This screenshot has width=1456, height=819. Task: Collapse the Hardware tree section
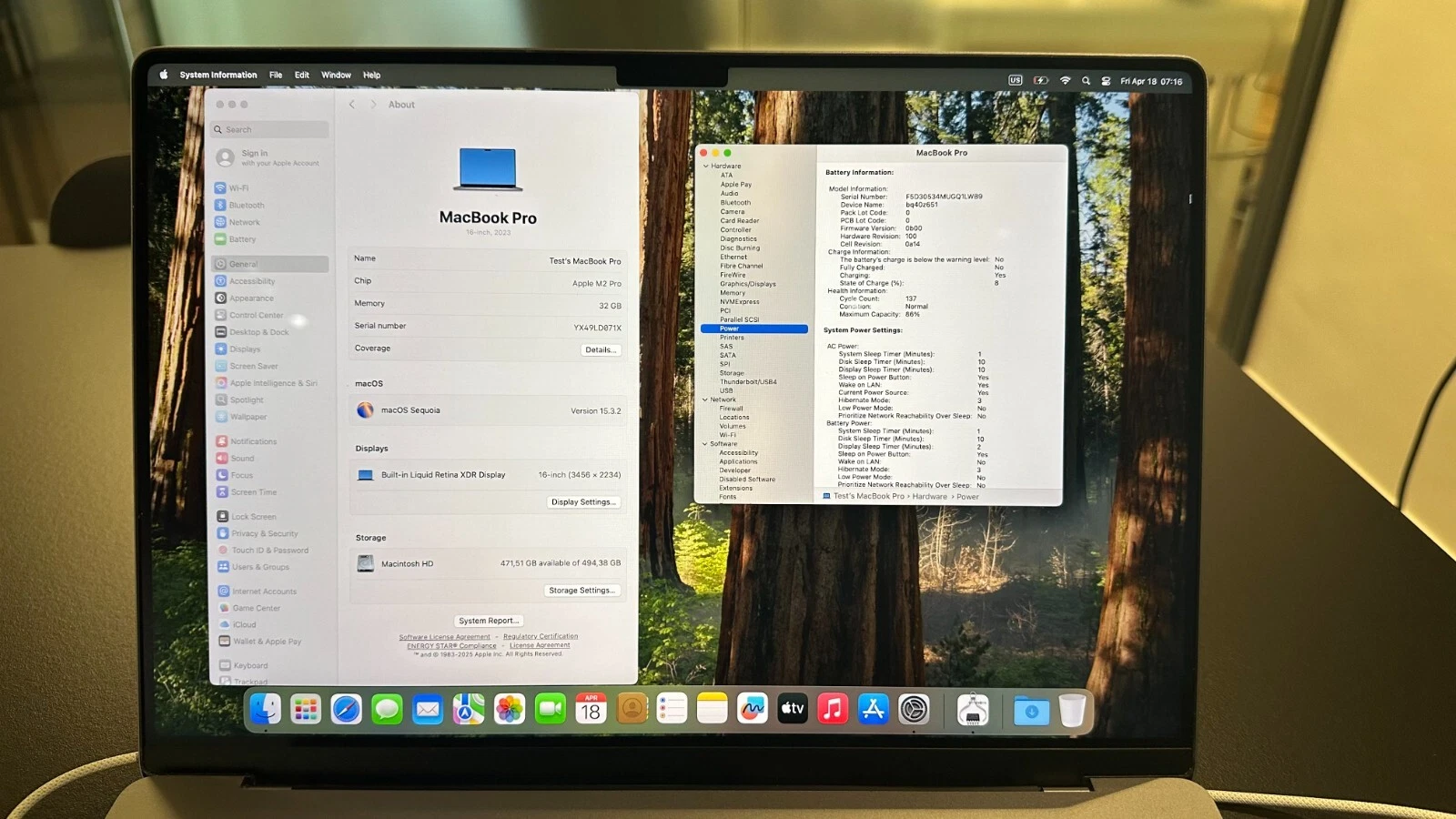(705, 167)
